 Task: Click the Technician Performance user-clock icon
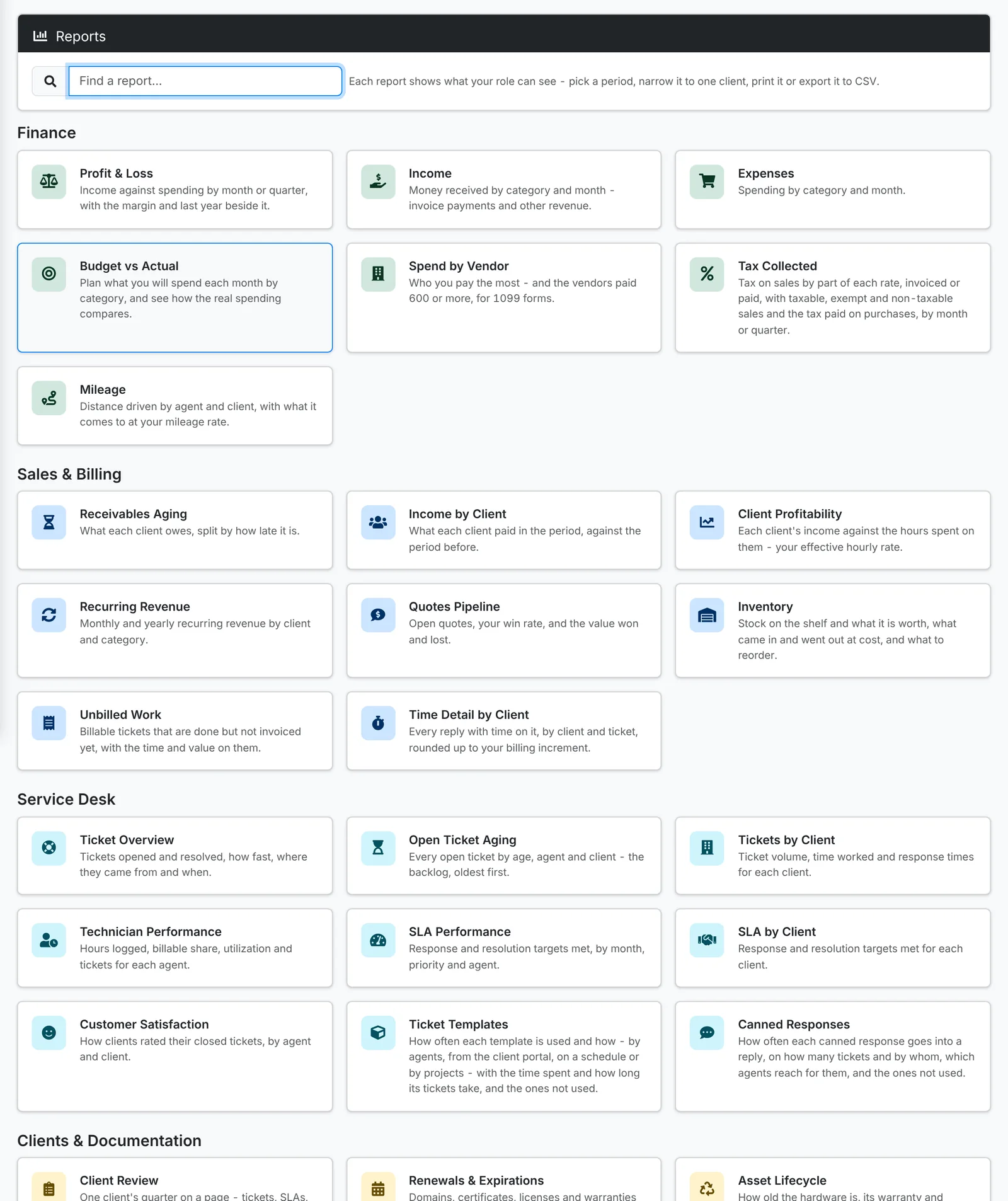49,940
